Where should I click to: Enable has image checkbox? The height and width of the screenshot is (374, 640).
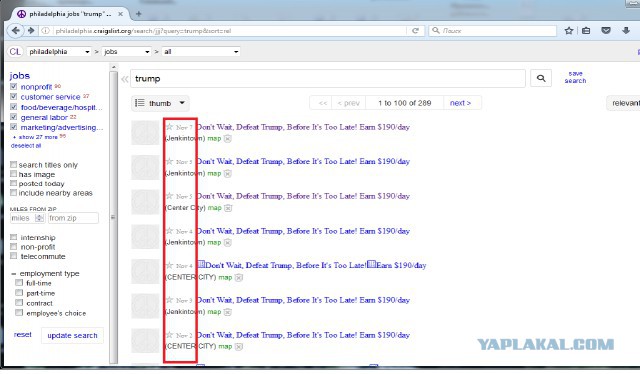click(x=13, y=174)
